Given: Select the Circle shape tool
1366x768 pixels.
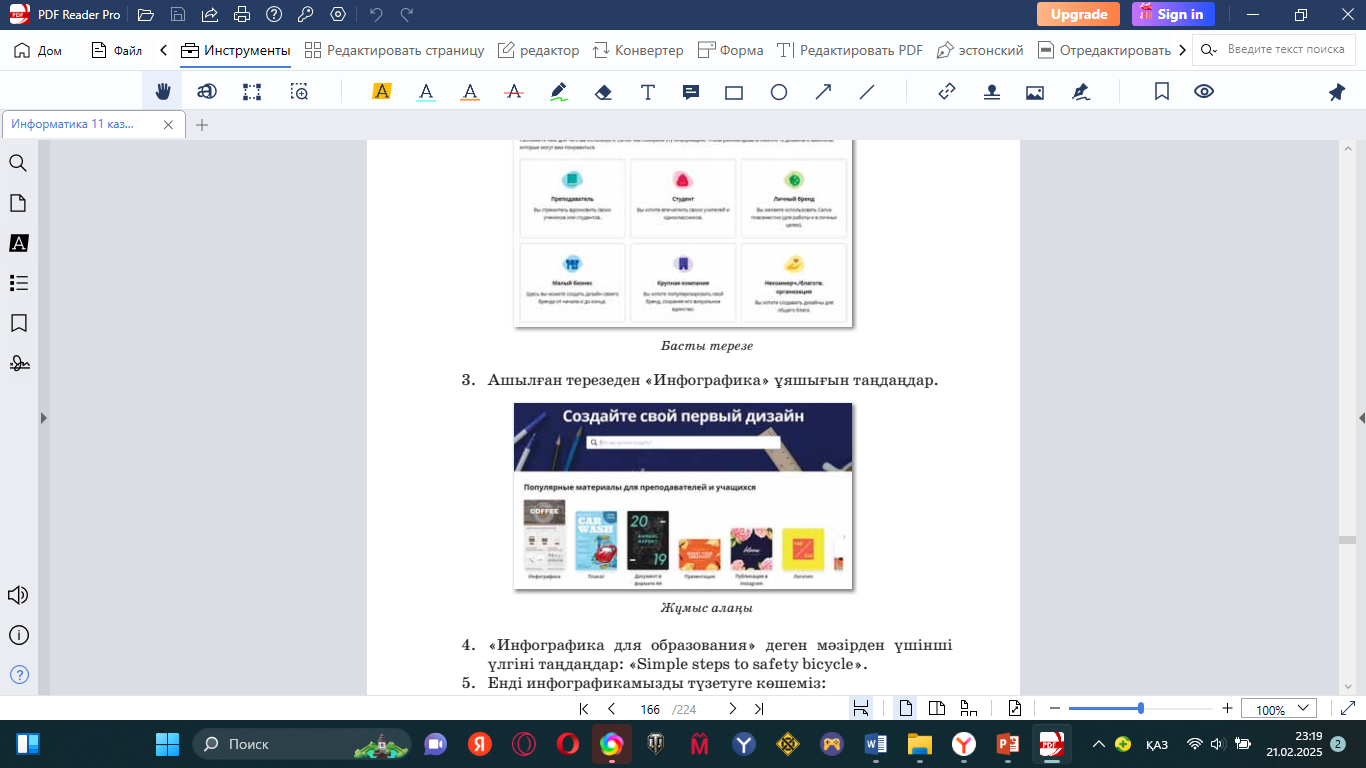Looking at the screenshot, I should tap(779, 92).
